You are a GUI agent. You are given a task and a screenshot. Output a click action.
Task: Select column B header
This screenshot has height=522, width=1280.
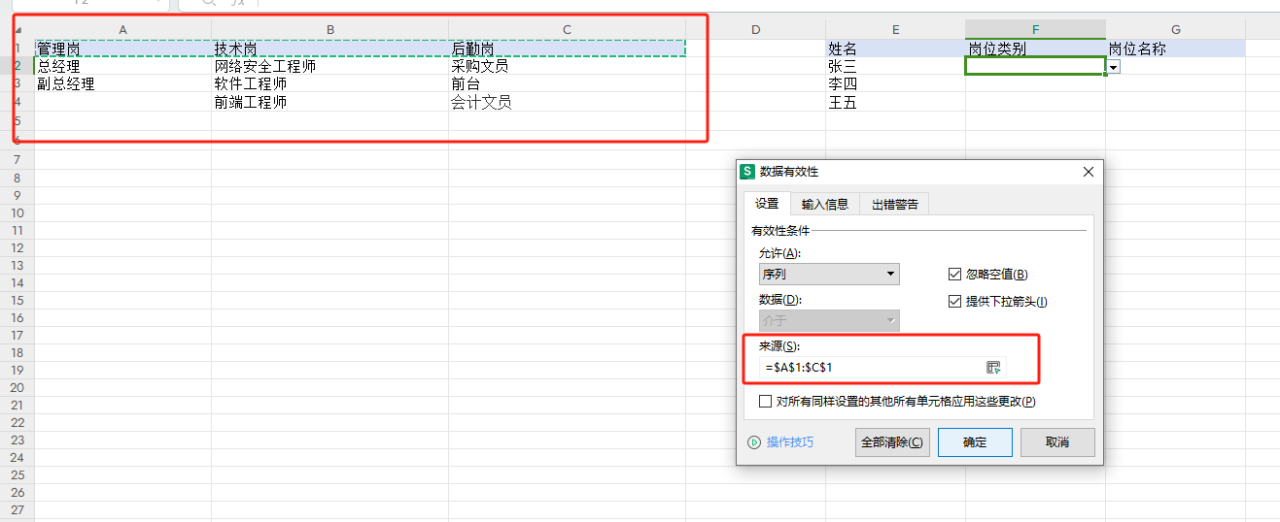pyautogui.click(x=330, y=30)
